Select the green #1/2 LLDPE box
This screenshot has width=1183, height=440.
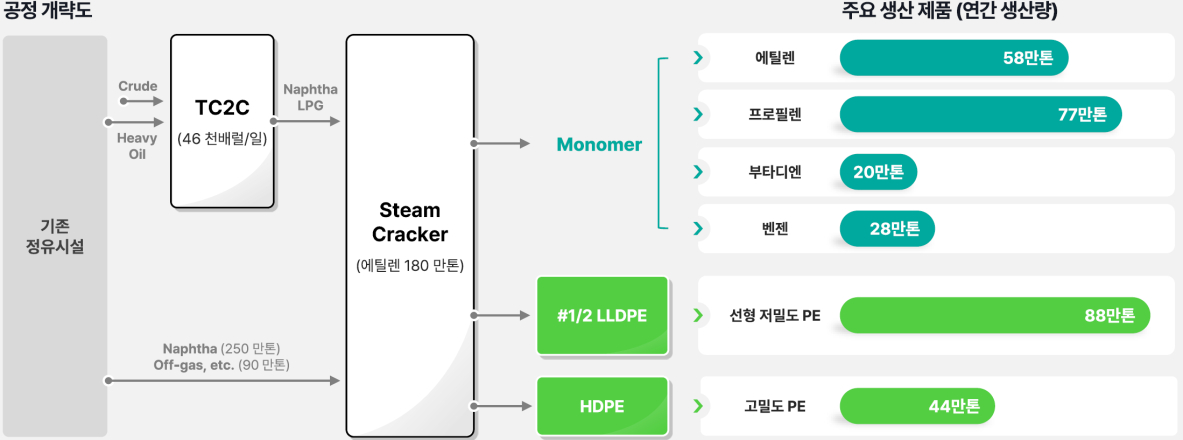[x=603, y=315]
